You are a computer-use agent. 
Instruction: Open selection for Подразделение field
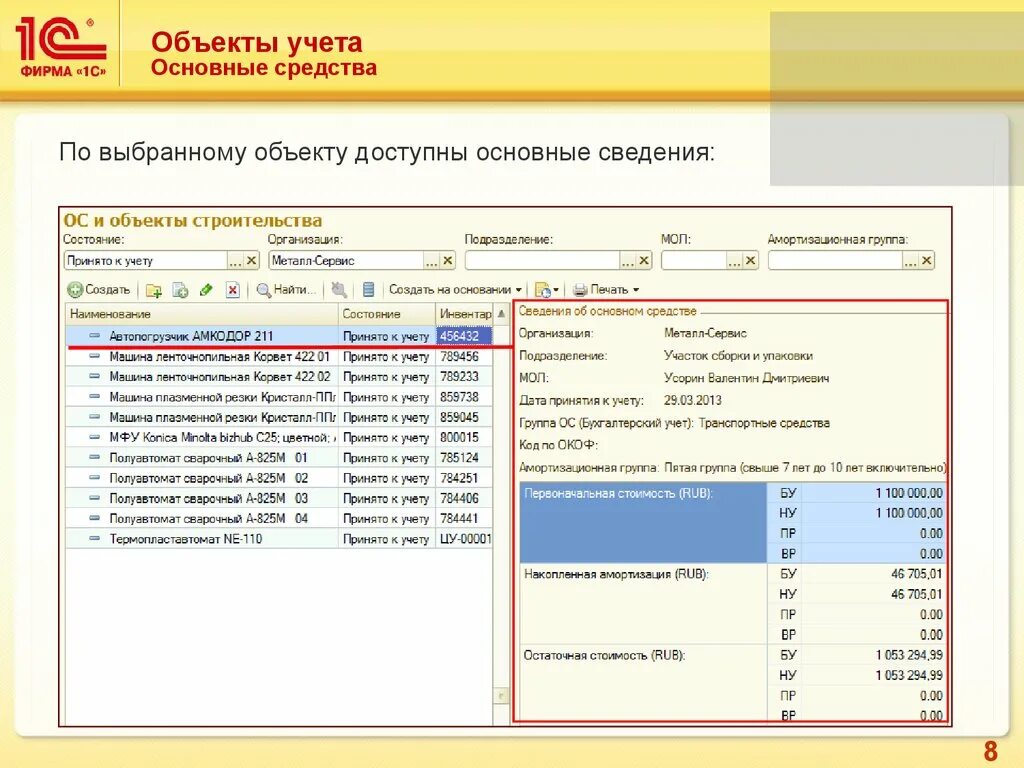628,261
